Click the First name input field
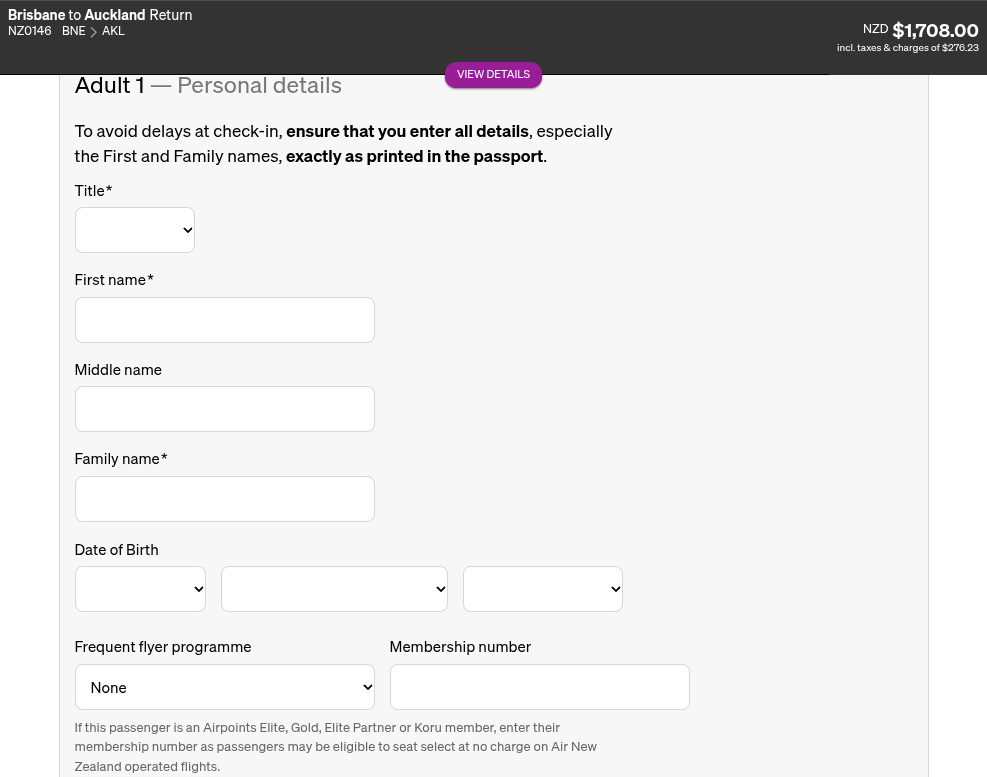The image size is (987, 777). pyautogui.click(x=225, y=320)
